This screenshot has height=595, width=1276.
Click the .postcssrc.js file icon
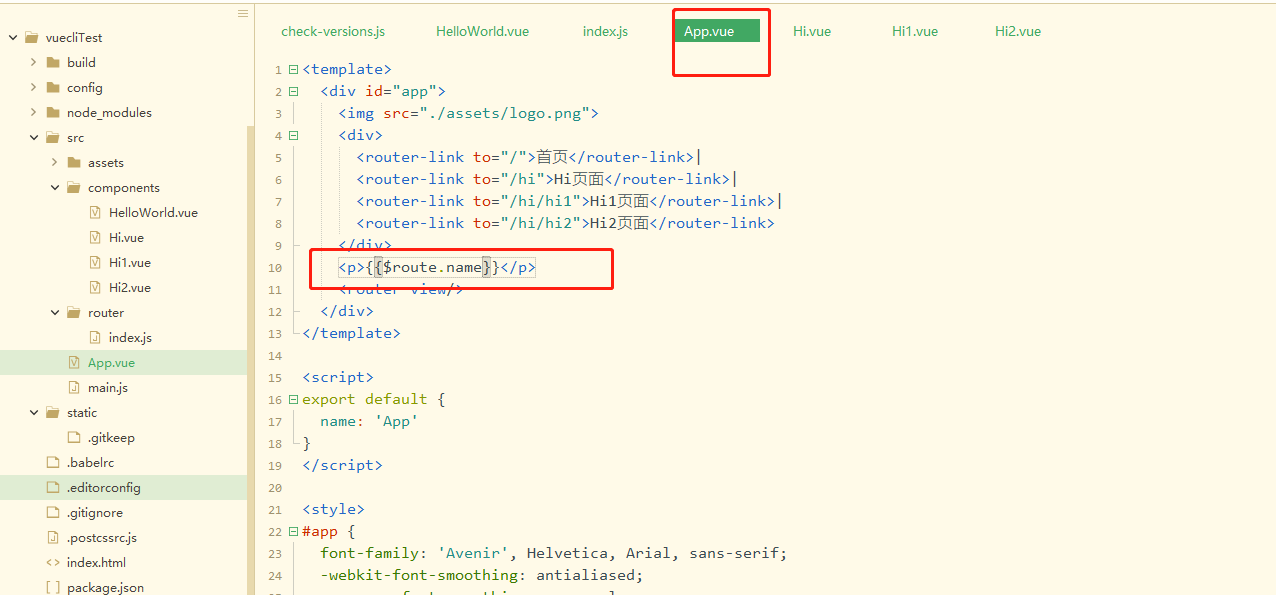[x=53, y=537]
